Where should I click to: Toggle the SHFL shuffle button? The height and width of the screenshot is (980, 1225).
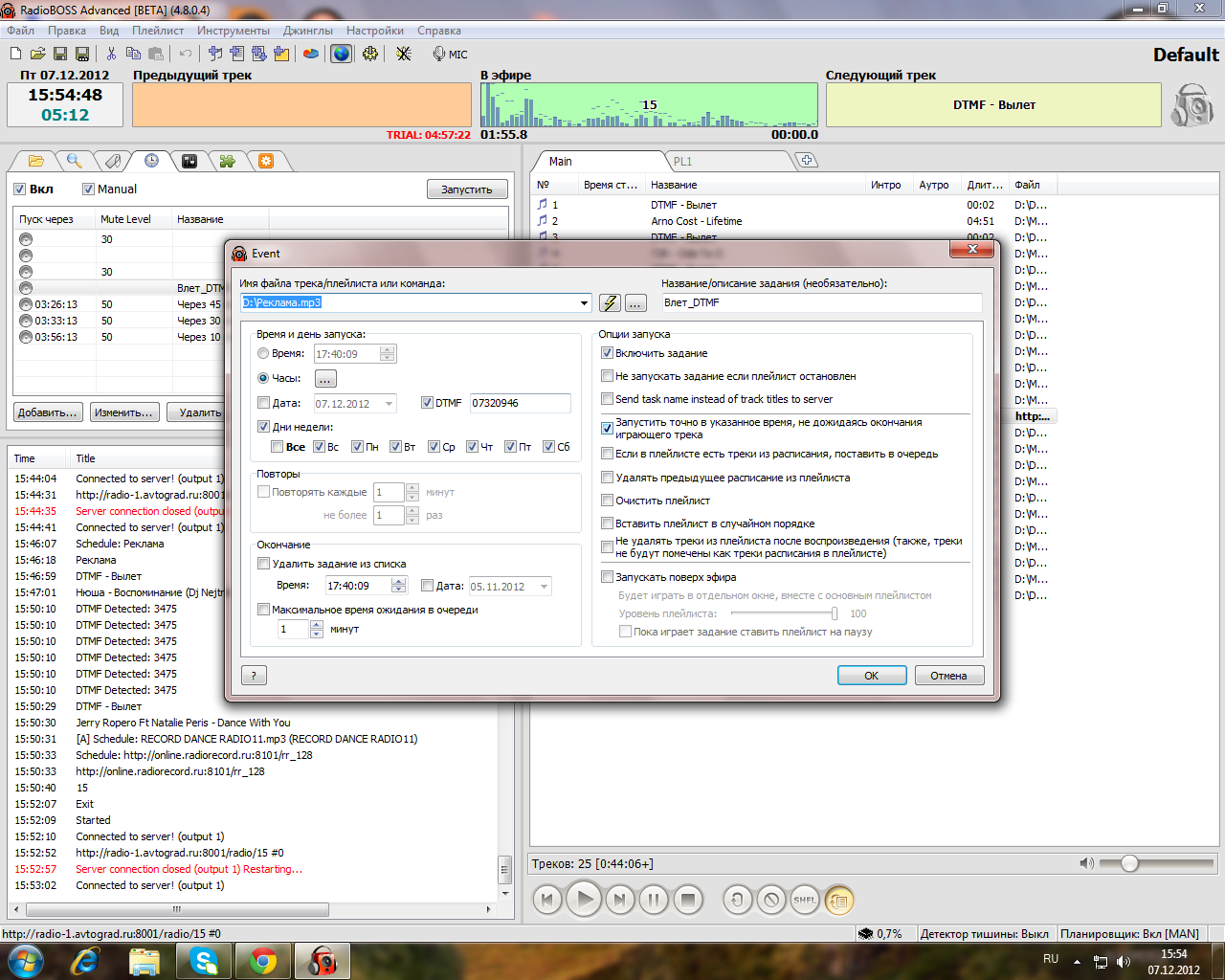point(805,900)
